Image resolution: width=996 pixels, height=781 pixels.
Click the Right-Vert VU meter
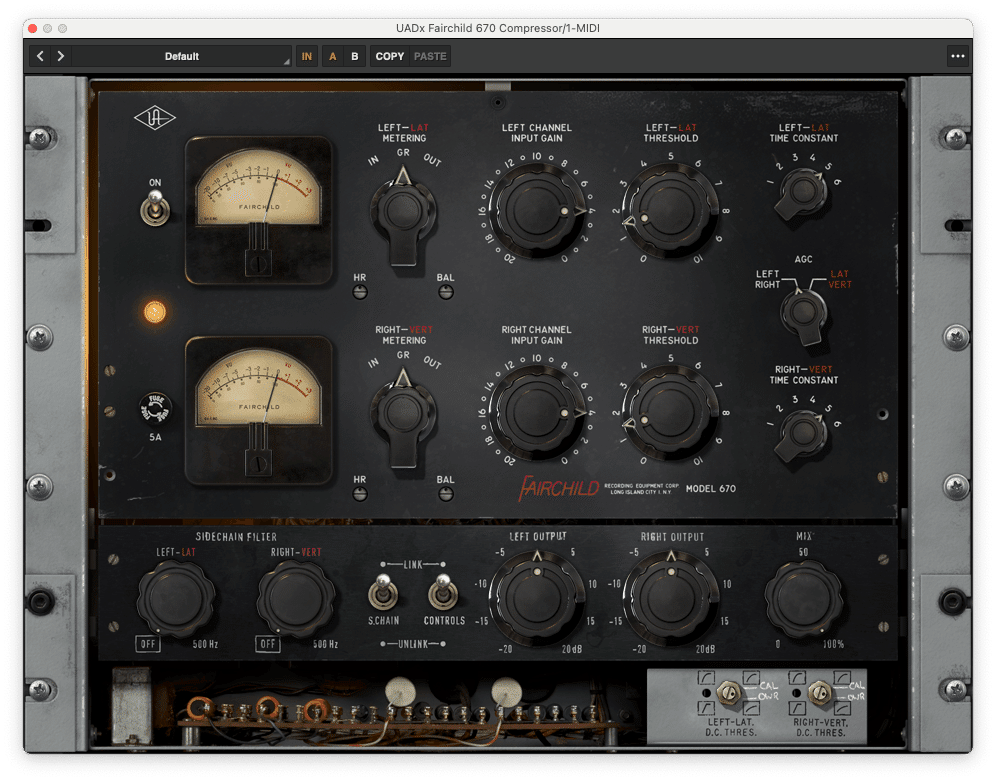(x=259, y=411)
